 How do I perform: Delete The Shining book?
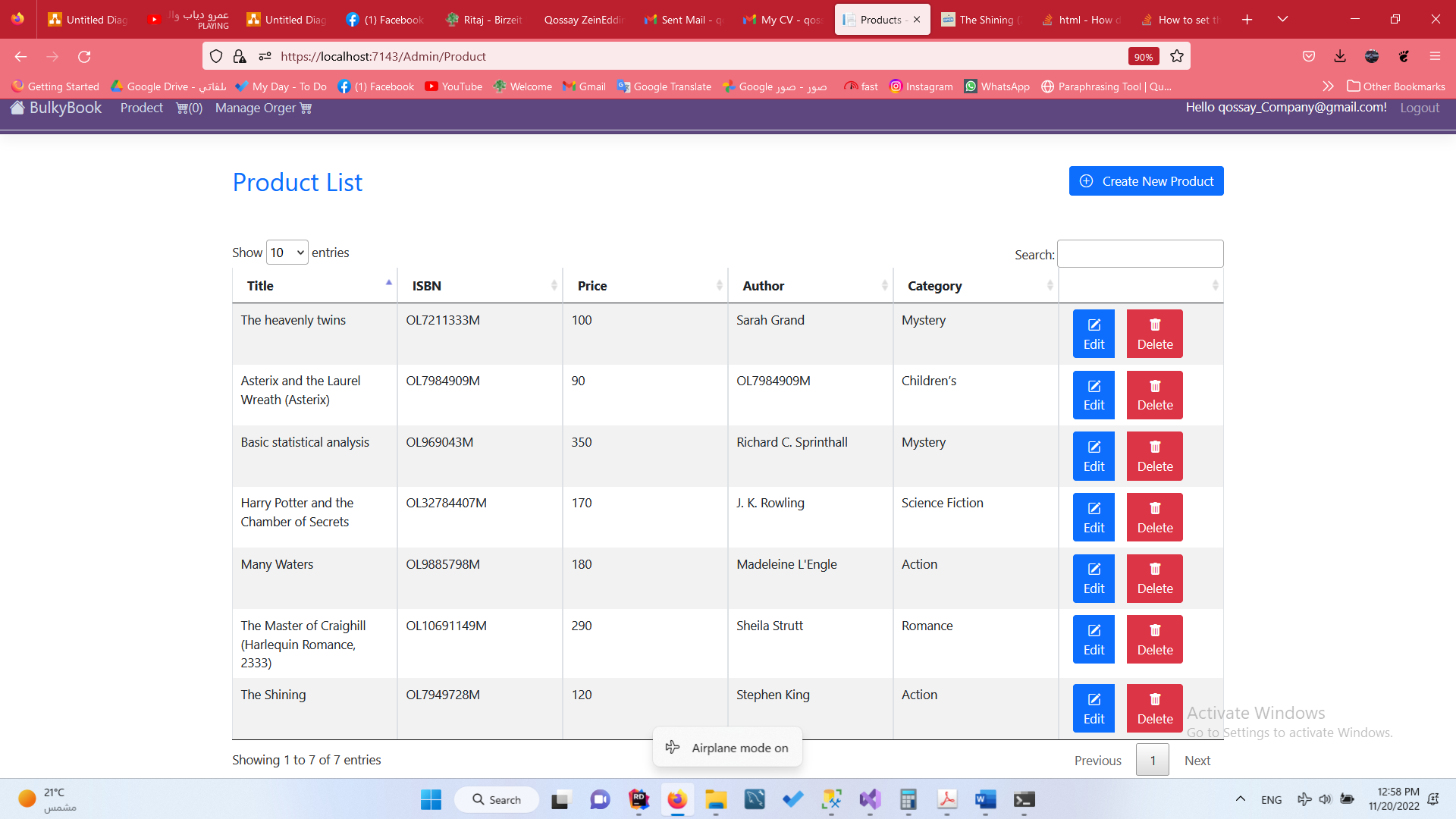click(x=1154, y=708)
